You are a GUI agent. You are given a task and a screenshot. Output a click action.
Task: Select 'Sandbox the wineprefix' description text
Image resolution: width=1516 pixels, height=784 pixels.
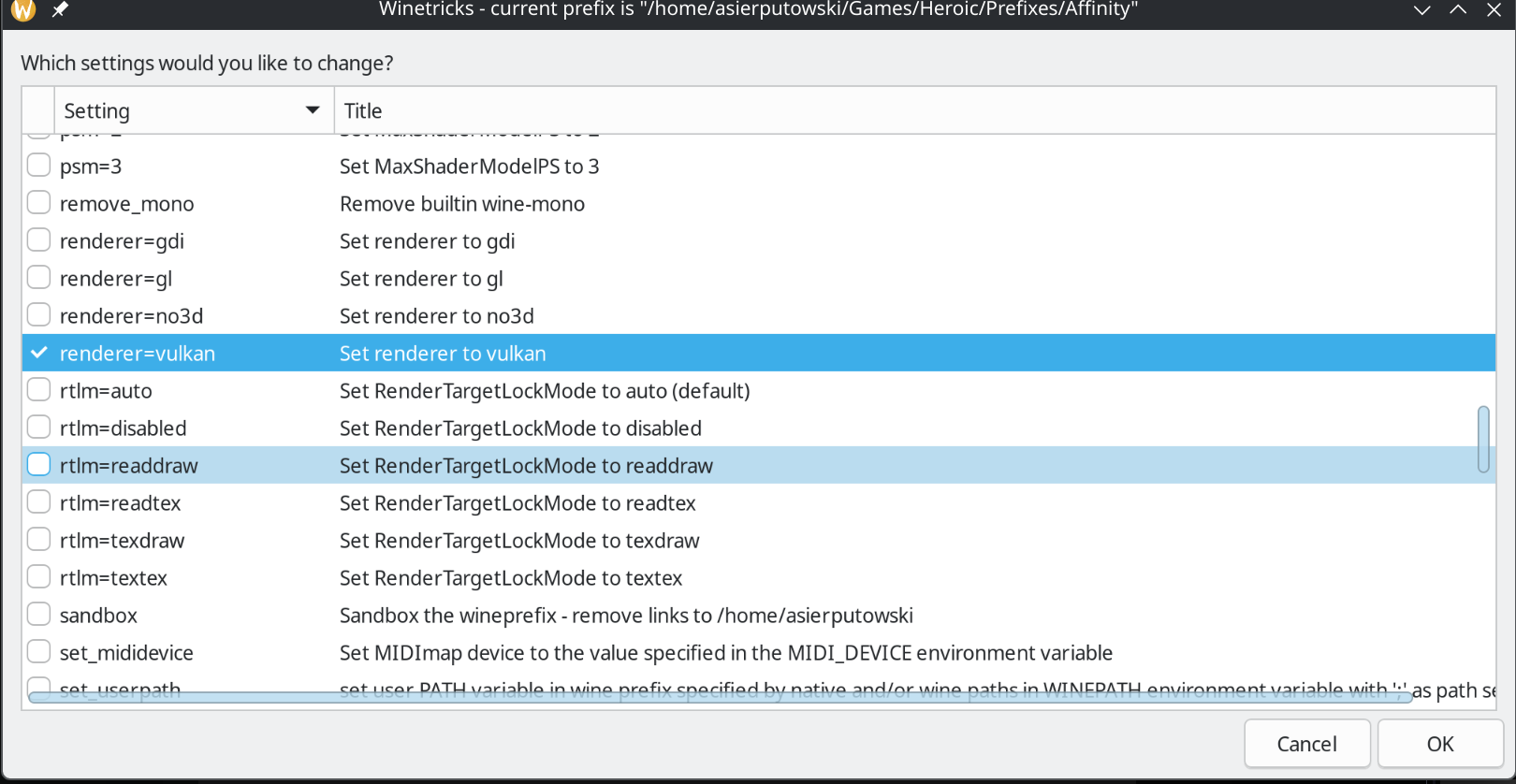(626, 616)
